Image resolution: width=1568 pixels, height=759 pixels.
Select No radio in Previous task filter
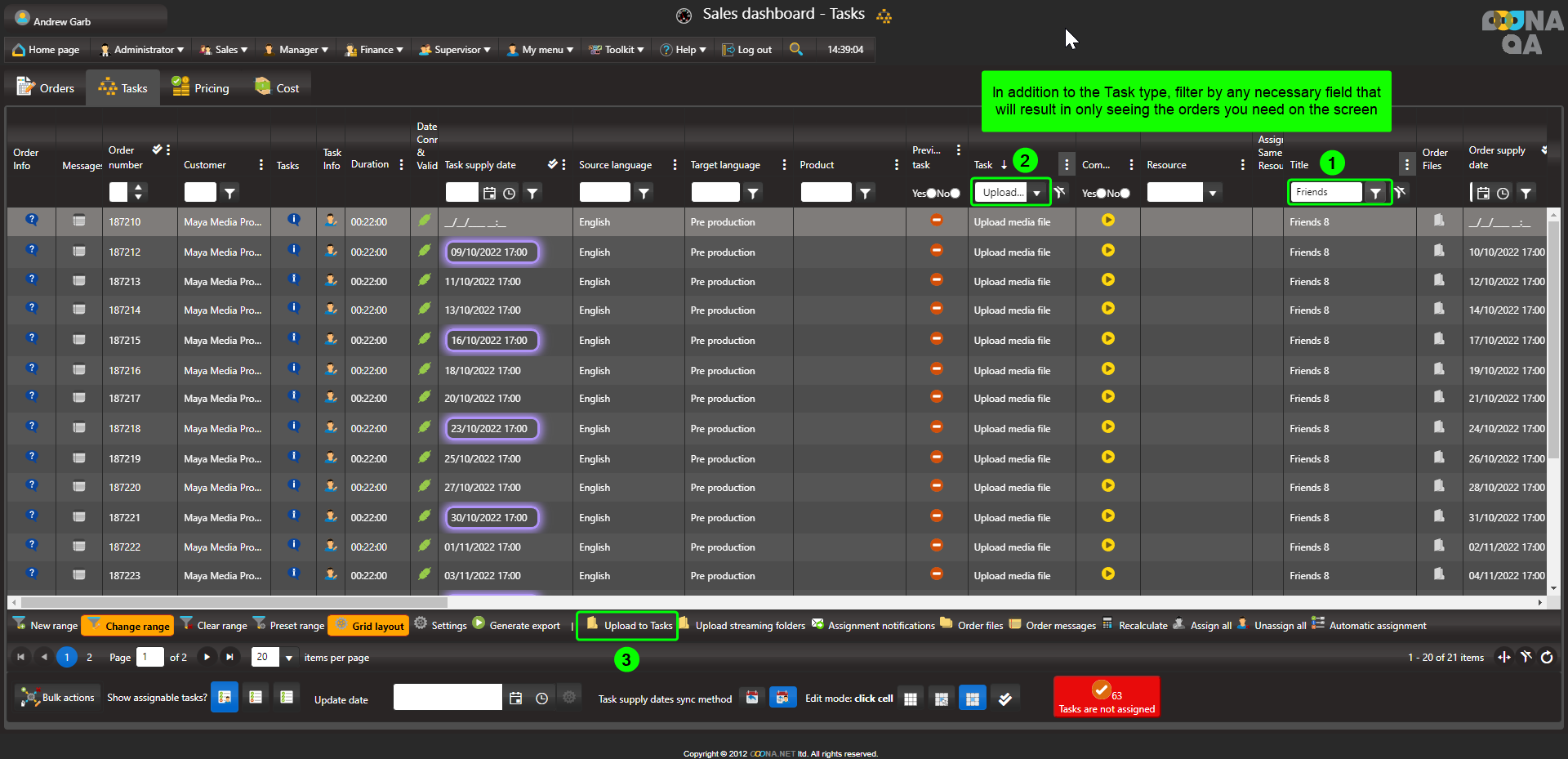(x=955, y=194)
